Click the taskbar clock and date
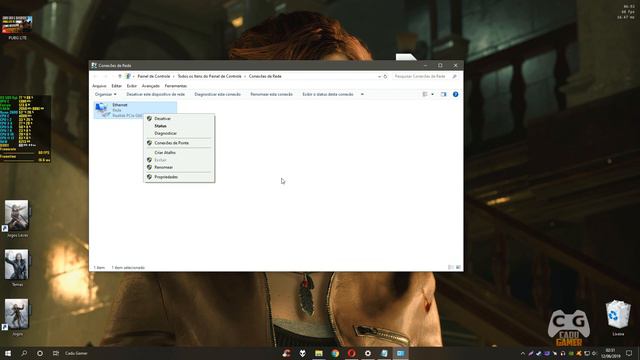Image resolution: width=640 pixels, height=360 pixels. pos(610,353)
